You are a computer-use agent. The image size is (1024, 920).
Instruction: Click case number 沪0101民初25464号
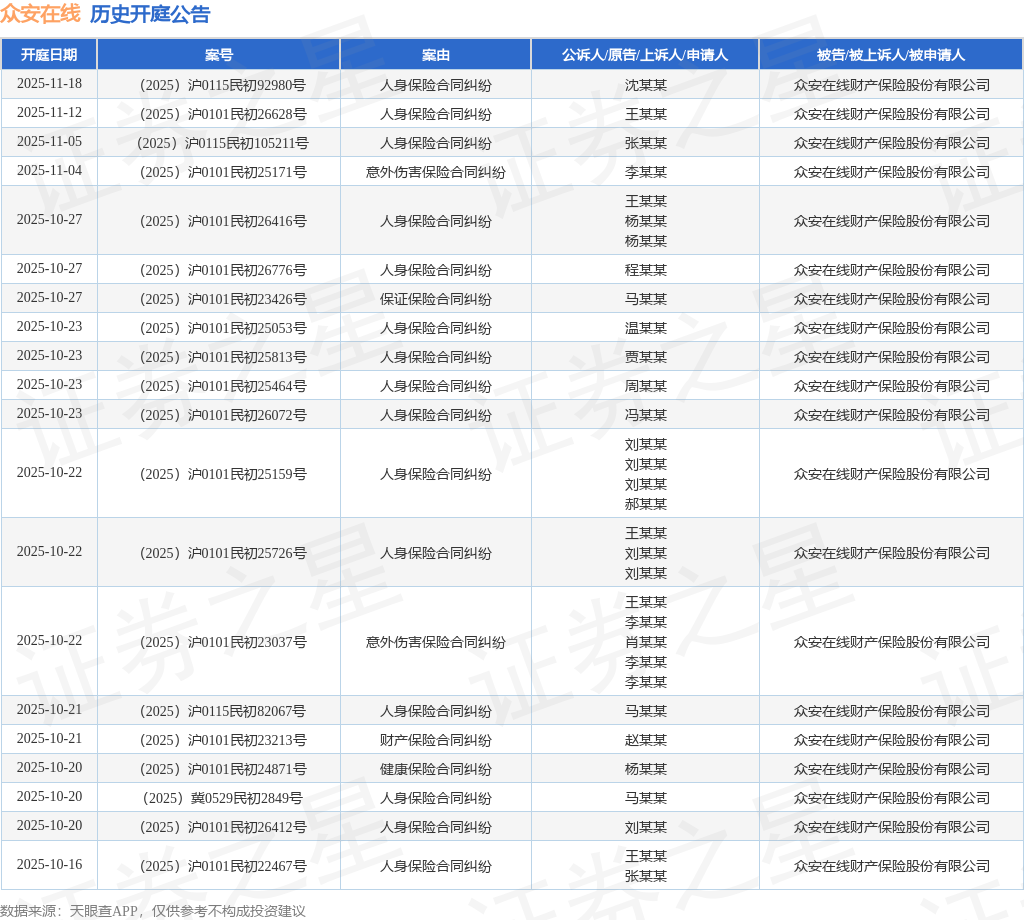[x=223, y=386]
